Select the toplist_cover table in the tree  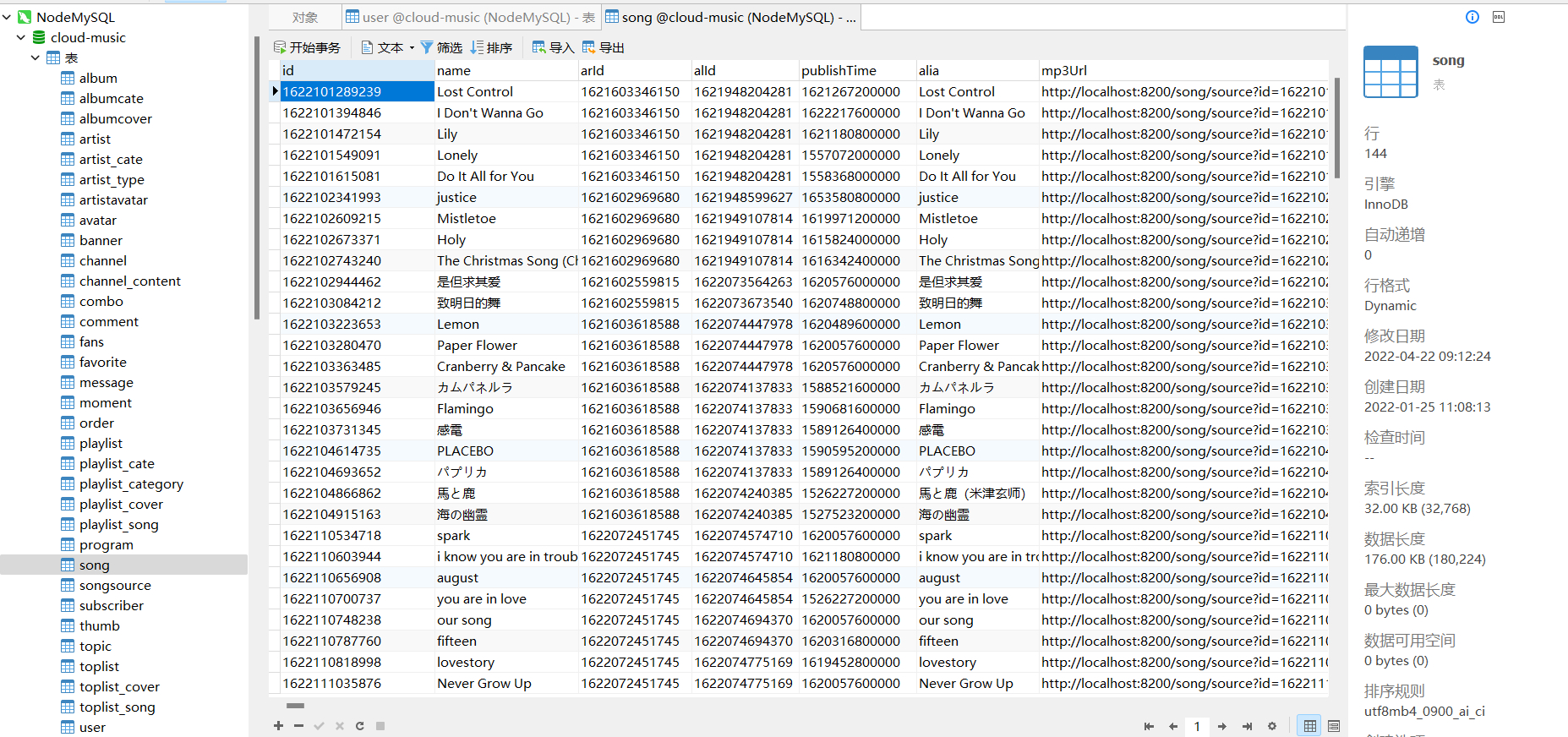[x=119, y=686]
